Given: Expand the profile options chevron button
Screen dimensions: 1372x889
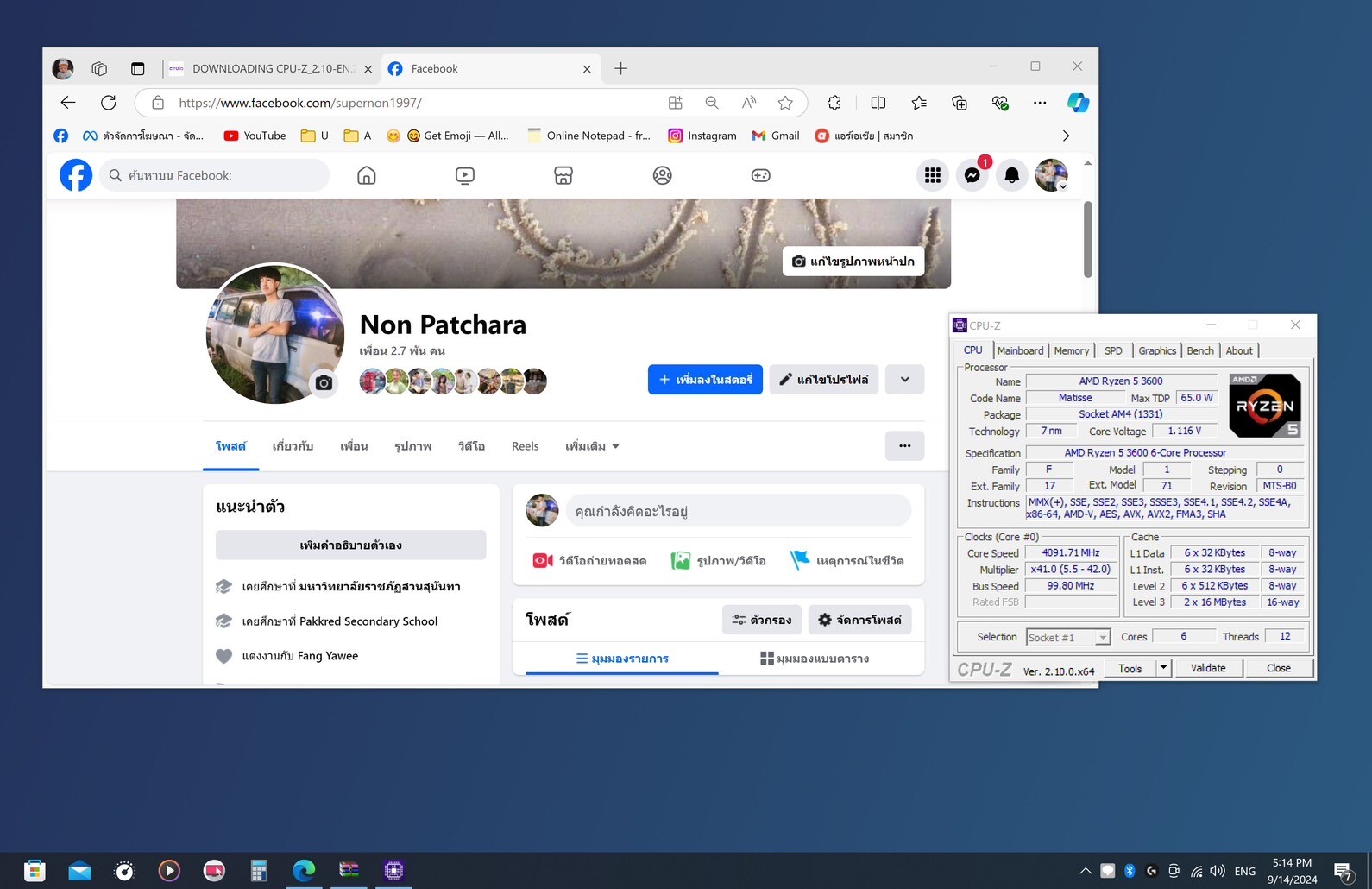Looking at the screenshot, I should pyautogui.click(x=904, y=379).
